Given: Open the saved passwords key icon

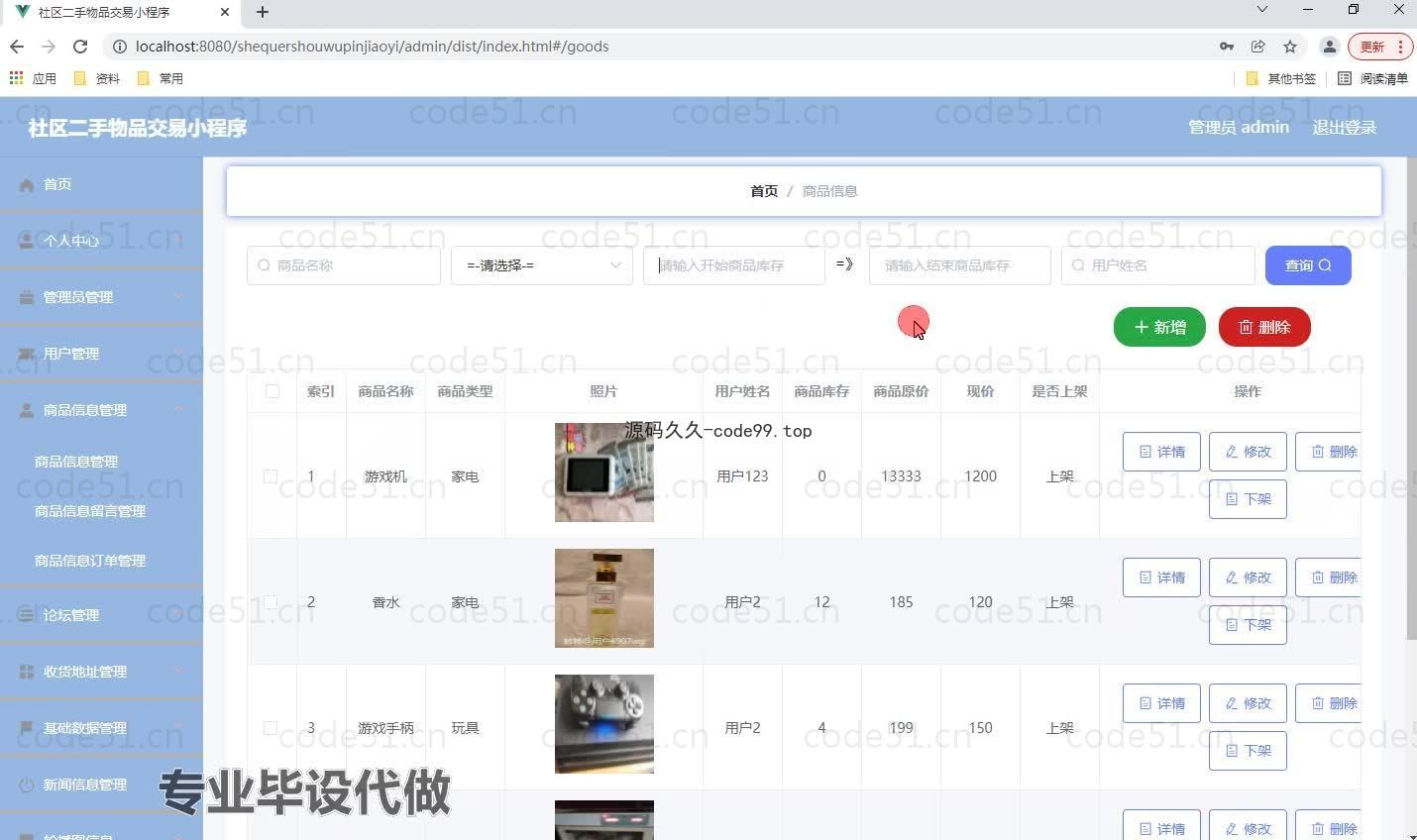Looking at the screenshot, I should point(1227,47).
